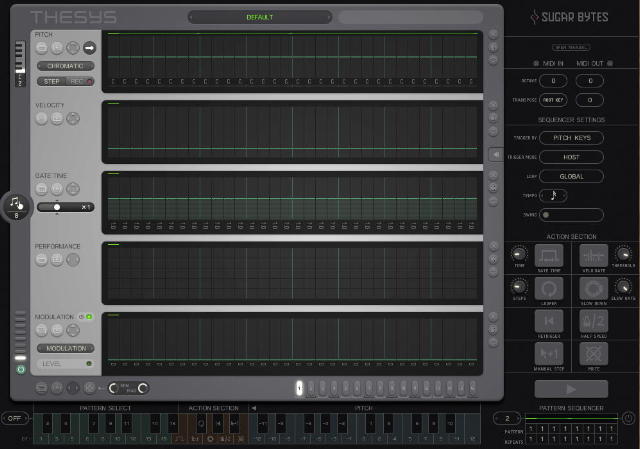This screenshot has width=640, height=449.
Task: Click third round icon in Velocity lane
Action: 73,118
